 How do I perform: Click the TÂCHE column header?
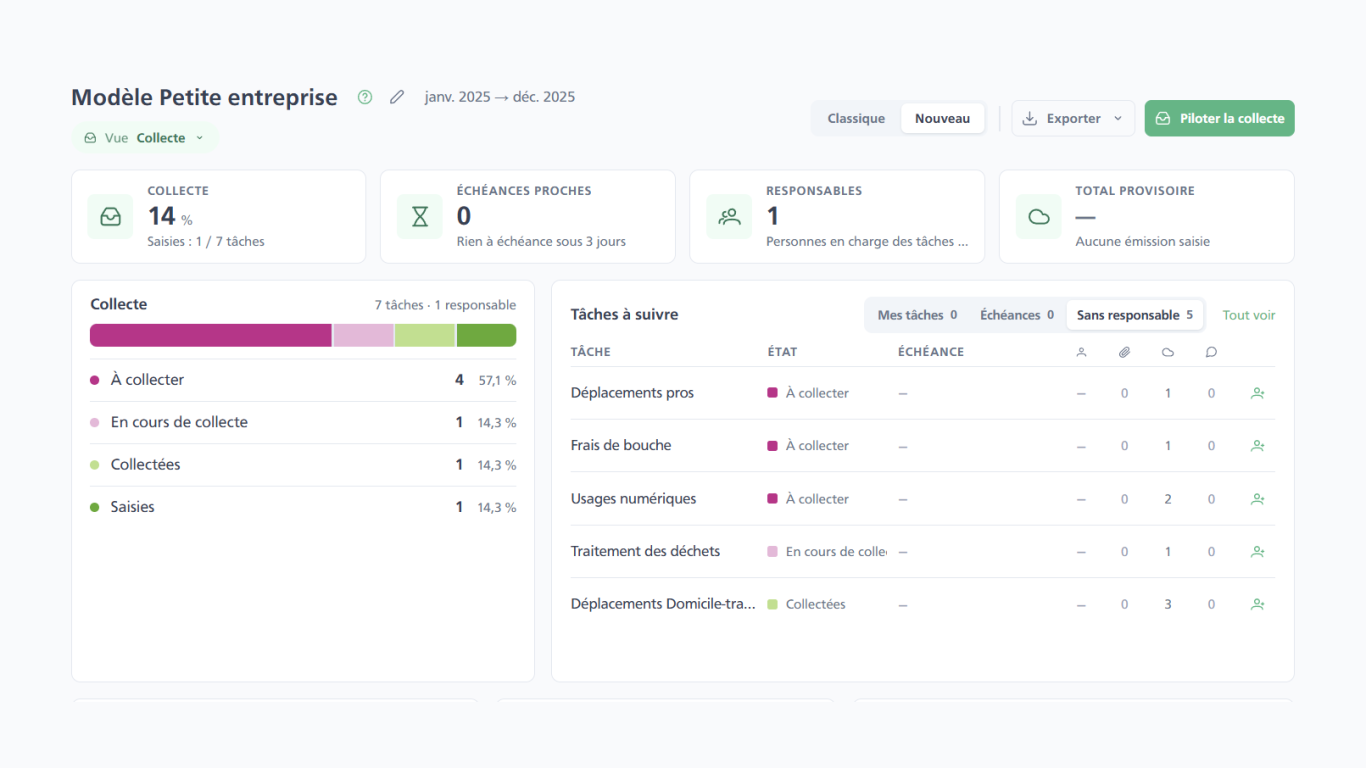(x=591, y=352)
